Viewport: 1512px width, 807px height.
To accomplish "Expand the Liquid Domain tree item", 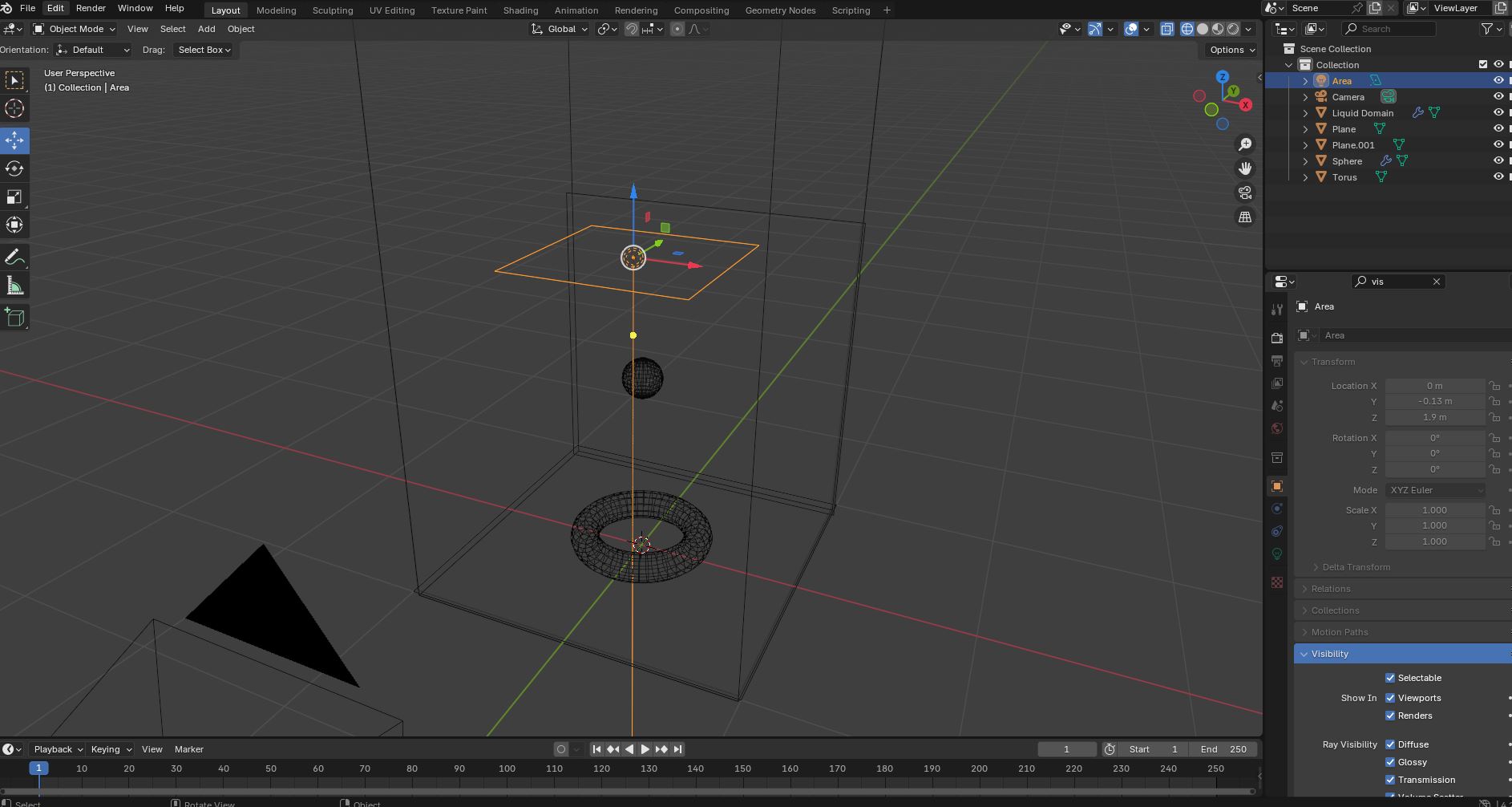I will [x=1305, y=113].
